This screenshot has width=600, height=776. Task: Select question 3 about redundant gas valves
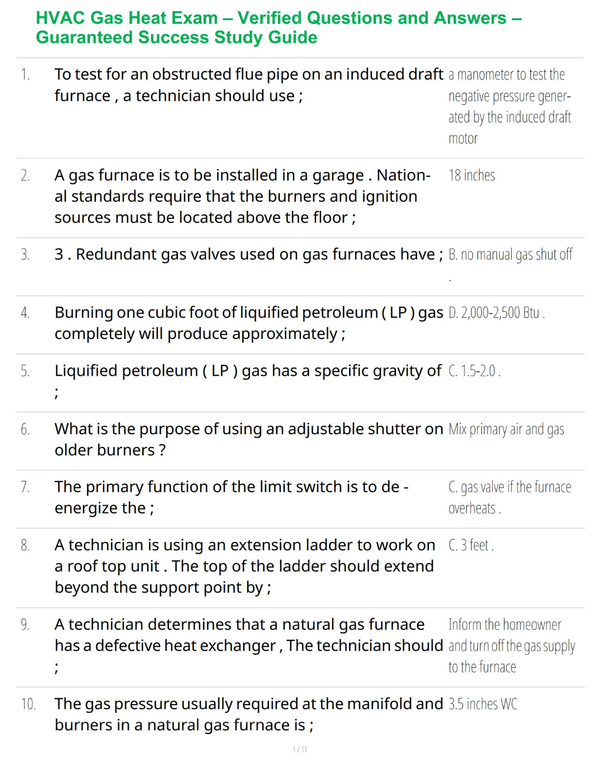coord(249,254)
